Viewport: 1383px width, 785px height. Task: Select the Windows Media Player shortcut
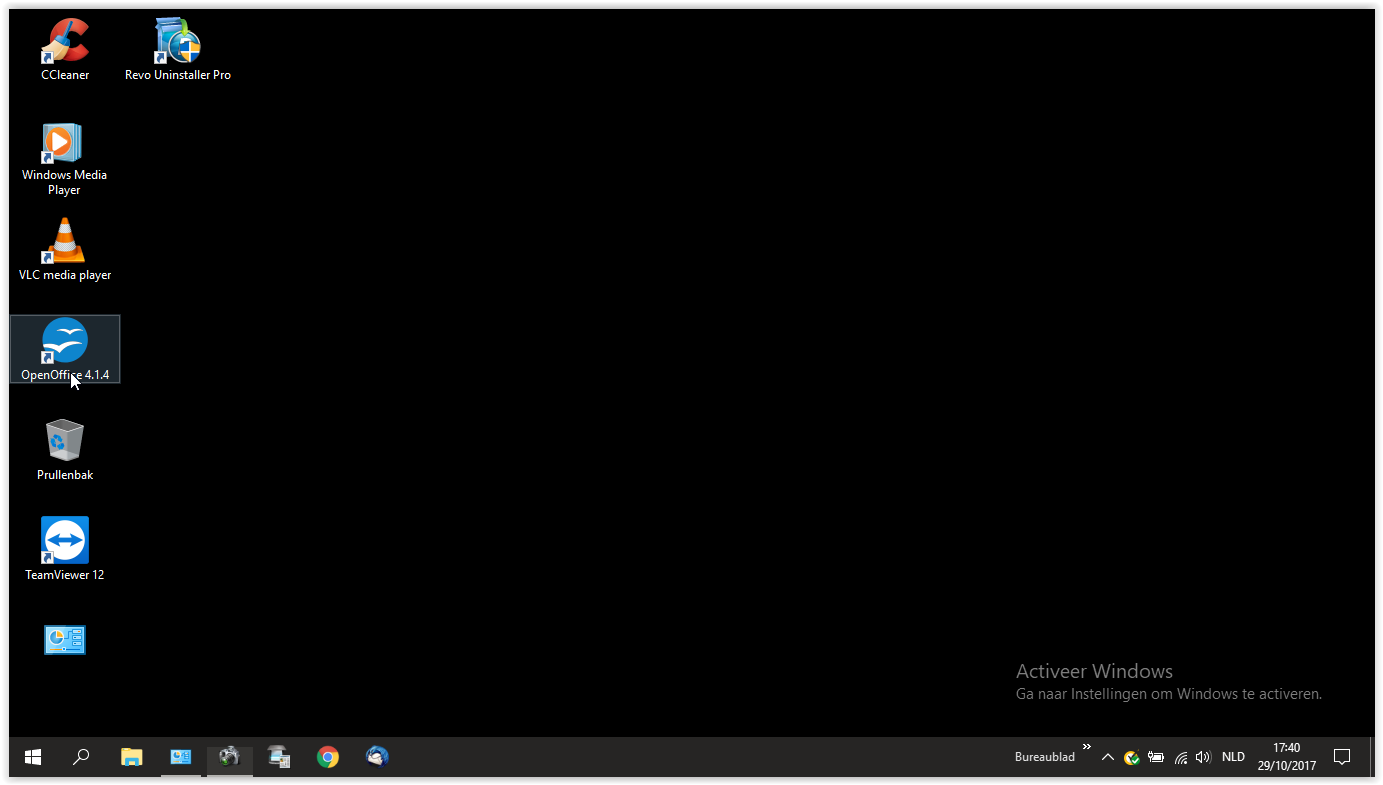pos(65,158)
